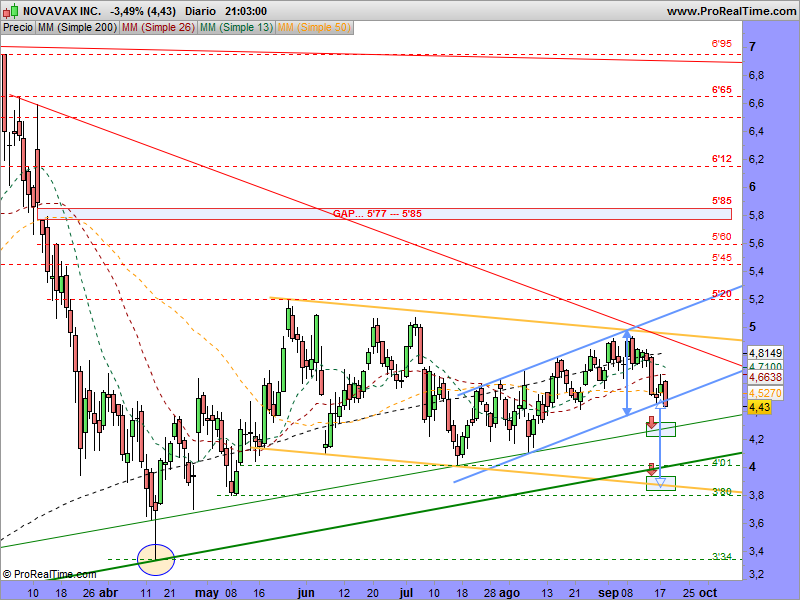
Task: Click the 5'20 resistance level label
Action: tap(721, 293)
